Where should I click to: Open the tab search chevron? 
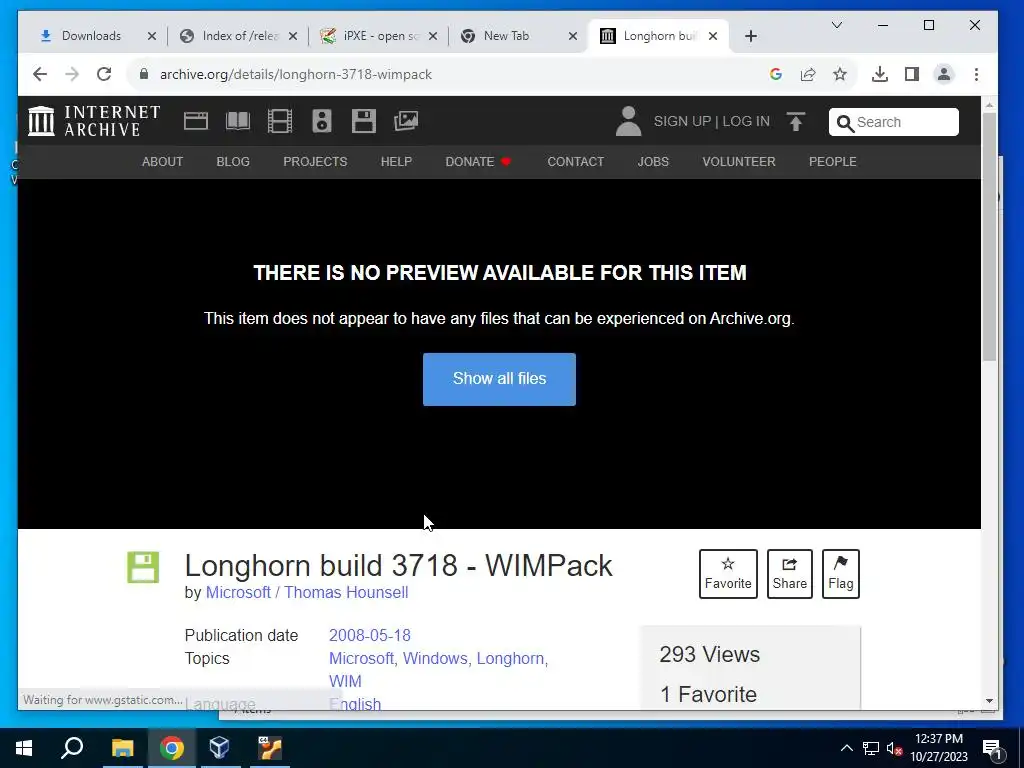pos(837,25)
